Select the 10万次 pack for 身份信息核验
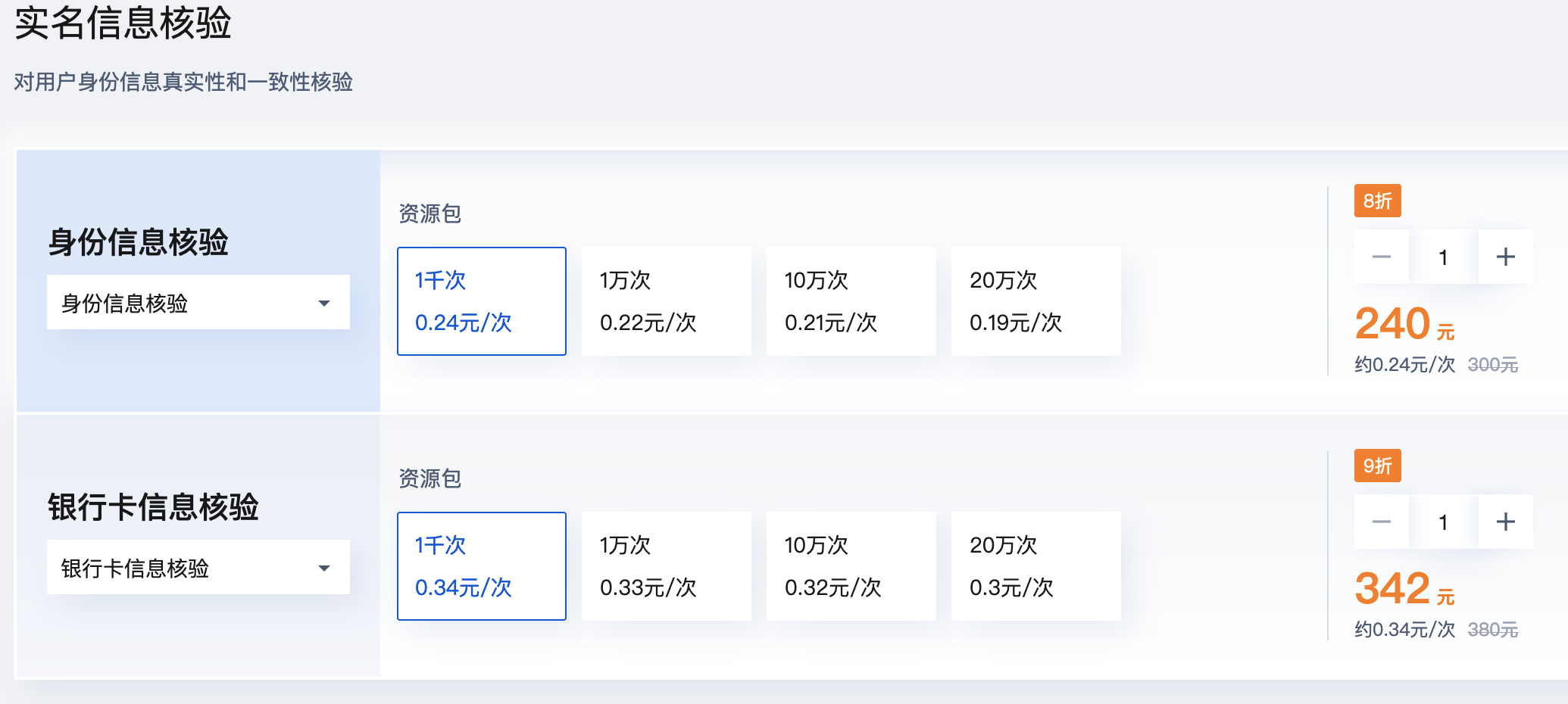This screenshot has height=704, width=1568. pyautogui.click(x=851, y=301)
